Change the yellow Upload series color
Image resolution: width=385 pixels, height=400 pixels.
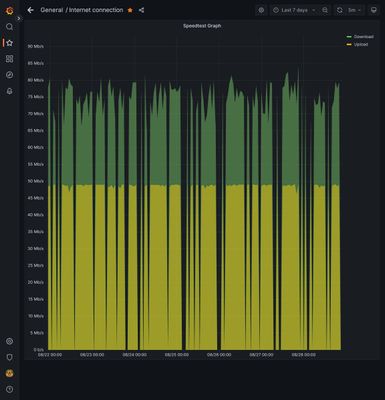pos(349,44)
